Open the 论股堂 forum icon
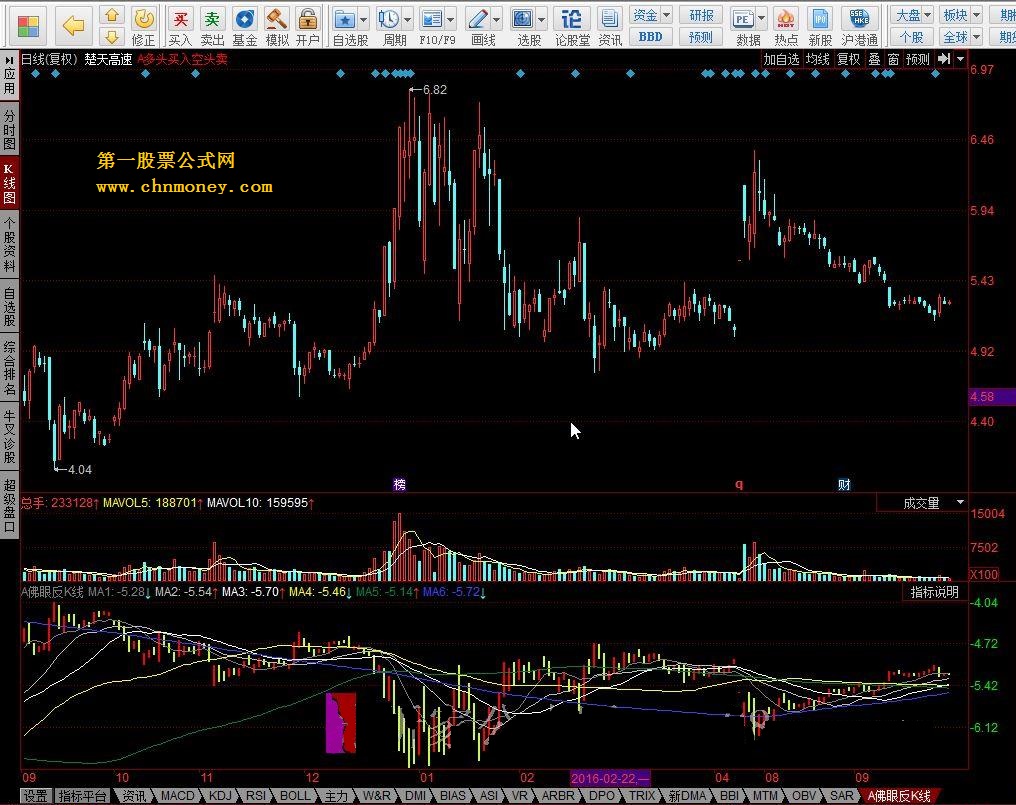This screenshot has width=1016, height=805. [x=572, y=27]
